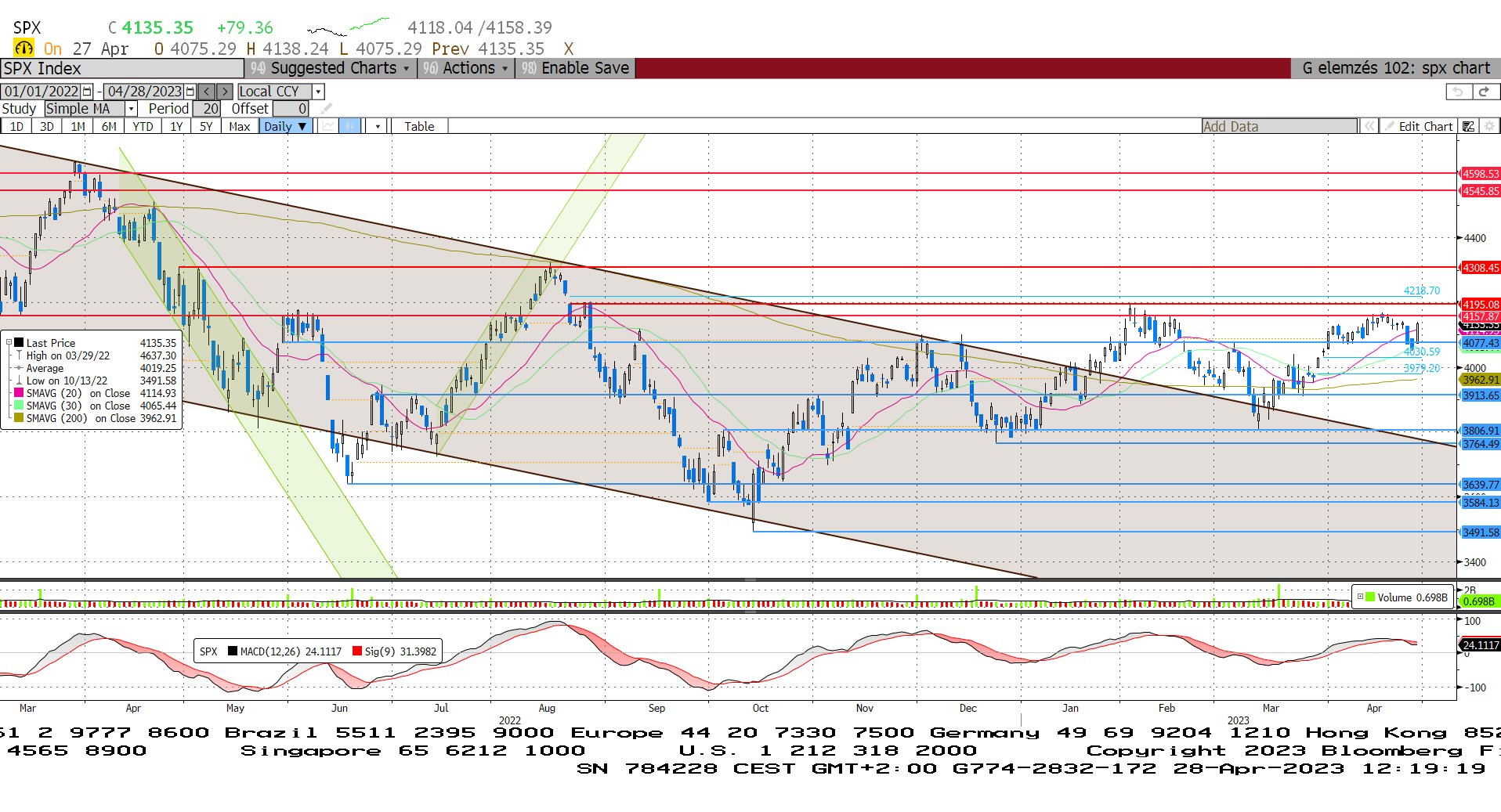Select the 6M range tab
This screenshot has width=1501, height=812.
(109, 126)
